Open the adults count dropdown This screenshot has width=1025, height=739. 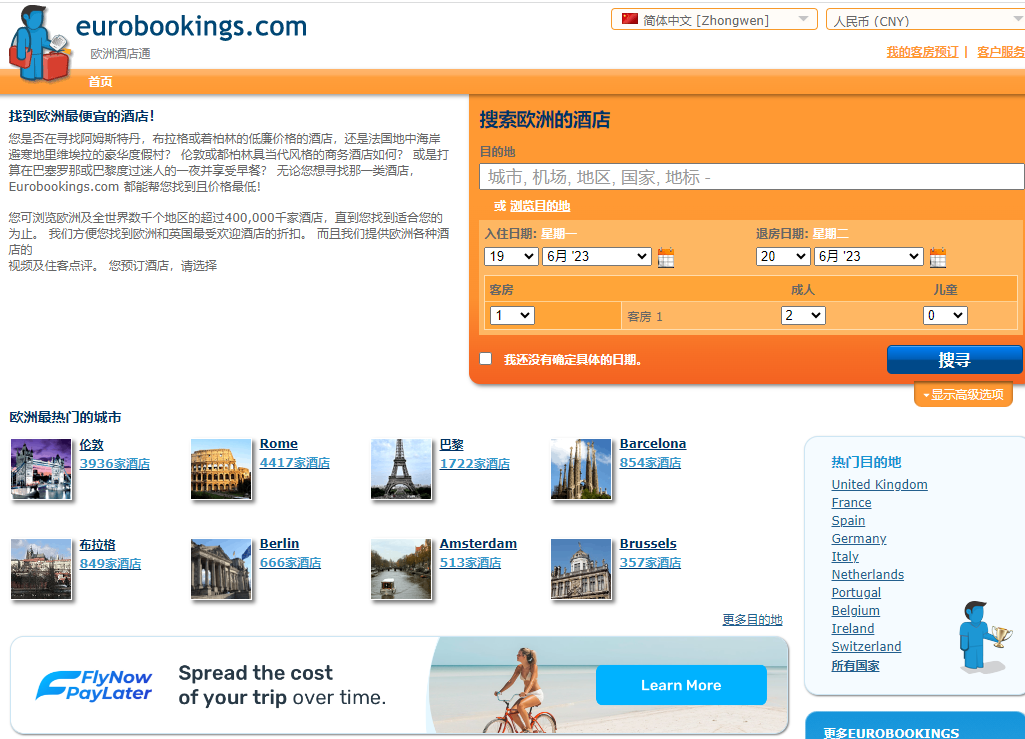802,315
